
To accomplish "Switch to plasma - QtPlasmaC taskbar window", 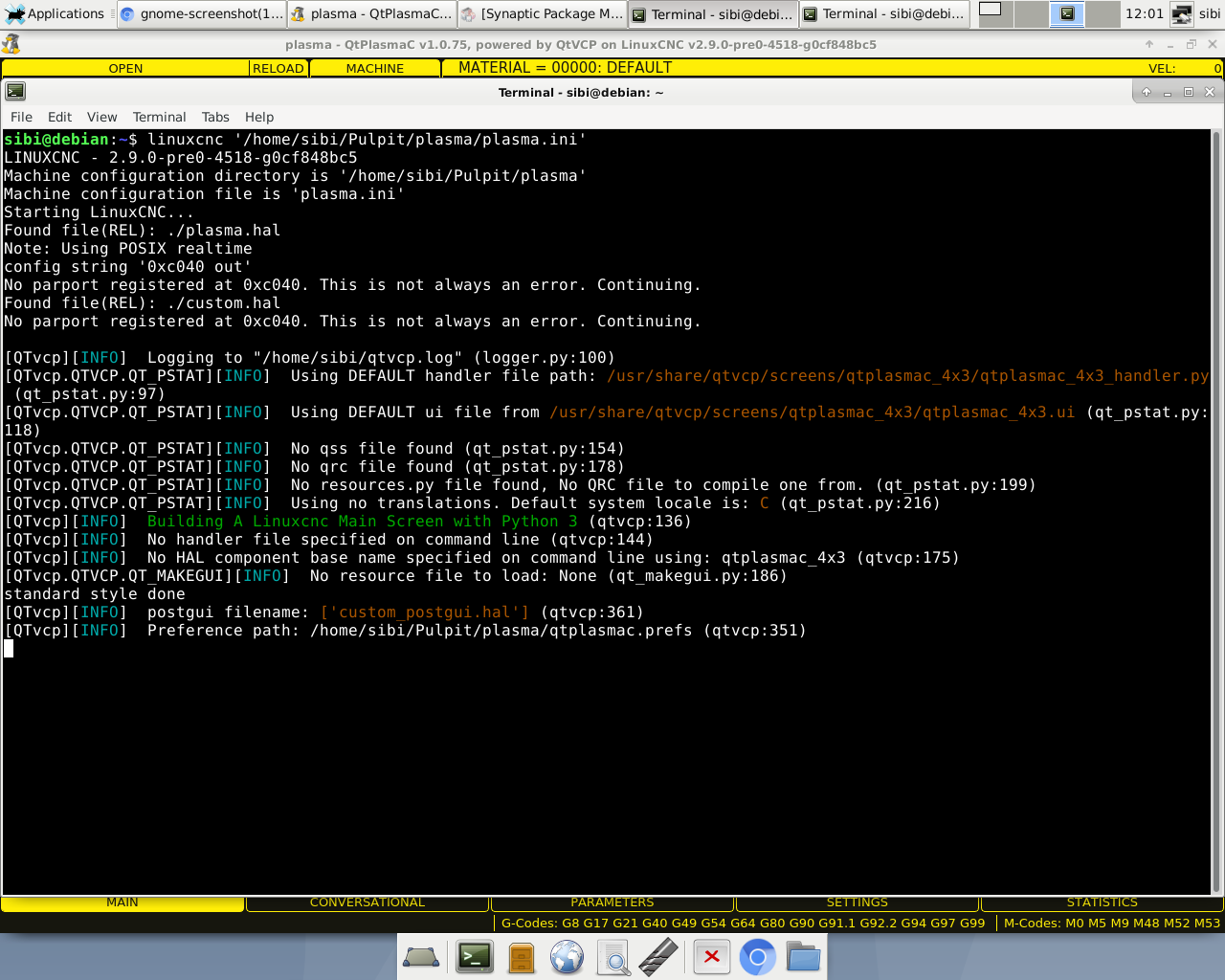I will click(371, 13).
